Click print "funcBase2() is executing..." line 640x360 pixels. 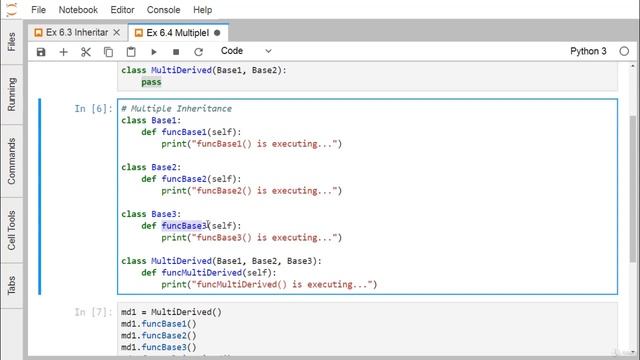click(251, 191)
